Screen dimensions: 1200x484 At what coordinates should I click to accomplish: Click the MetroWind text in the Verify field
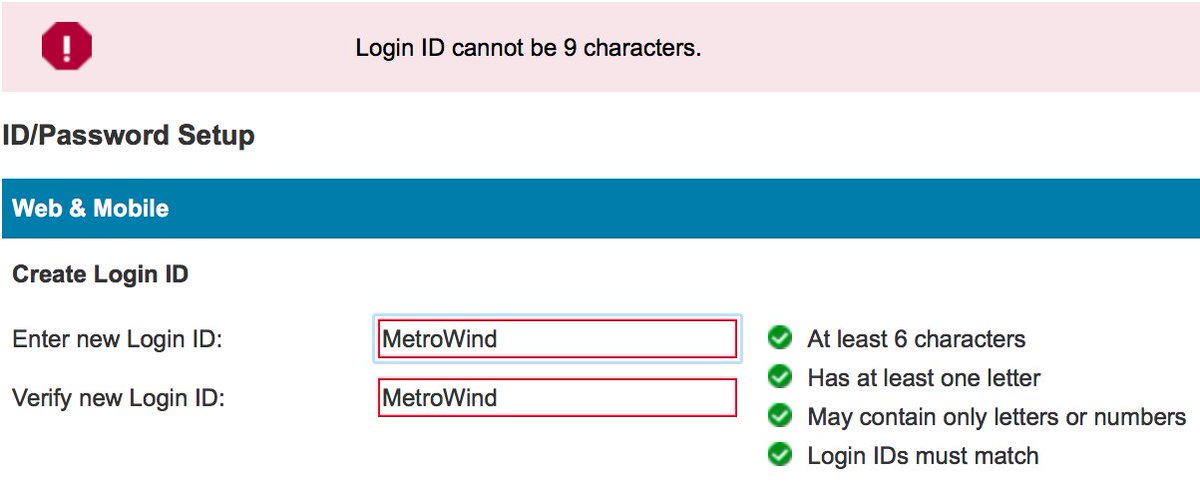tap(440, 397)
